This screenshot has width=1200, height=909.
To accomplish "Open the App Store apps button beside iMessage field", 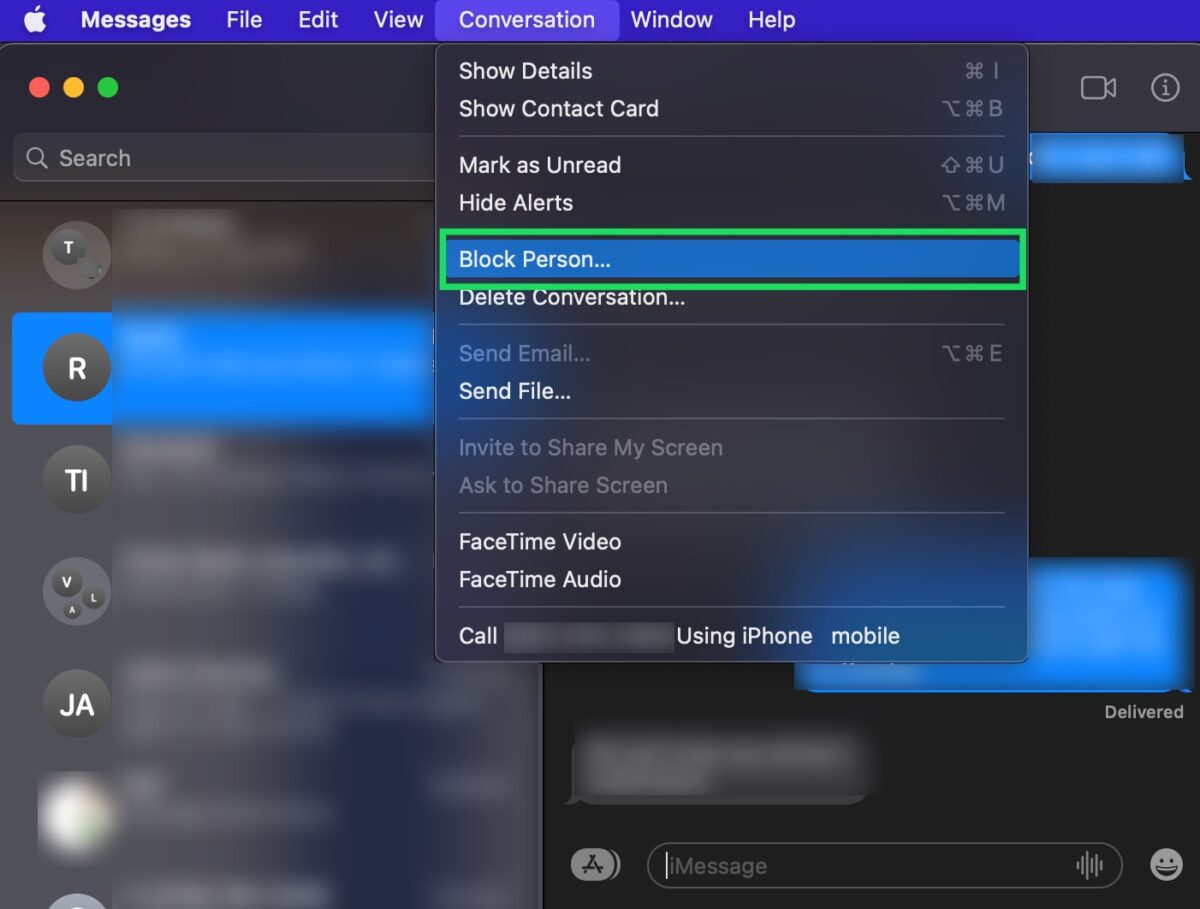I will [595, 865].
